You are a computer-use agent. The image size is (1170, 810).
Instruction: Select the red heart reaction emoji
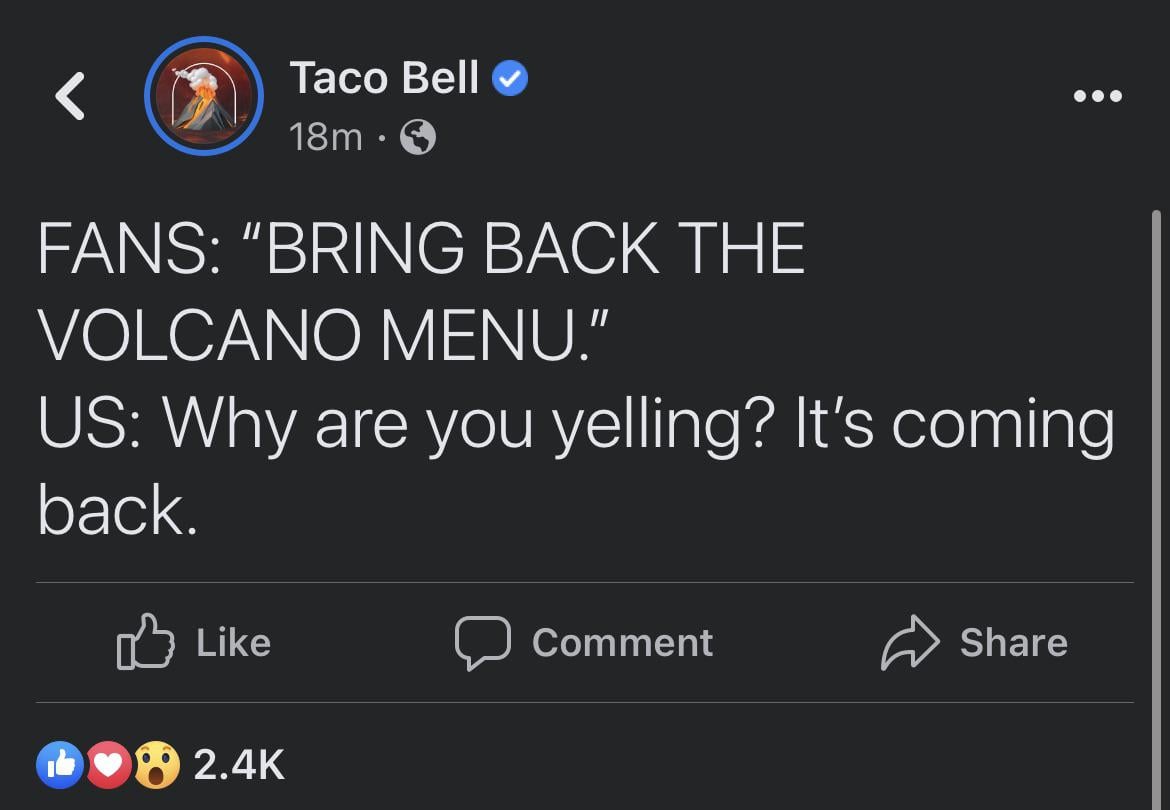pyautogui.click(x=109, y=765)
